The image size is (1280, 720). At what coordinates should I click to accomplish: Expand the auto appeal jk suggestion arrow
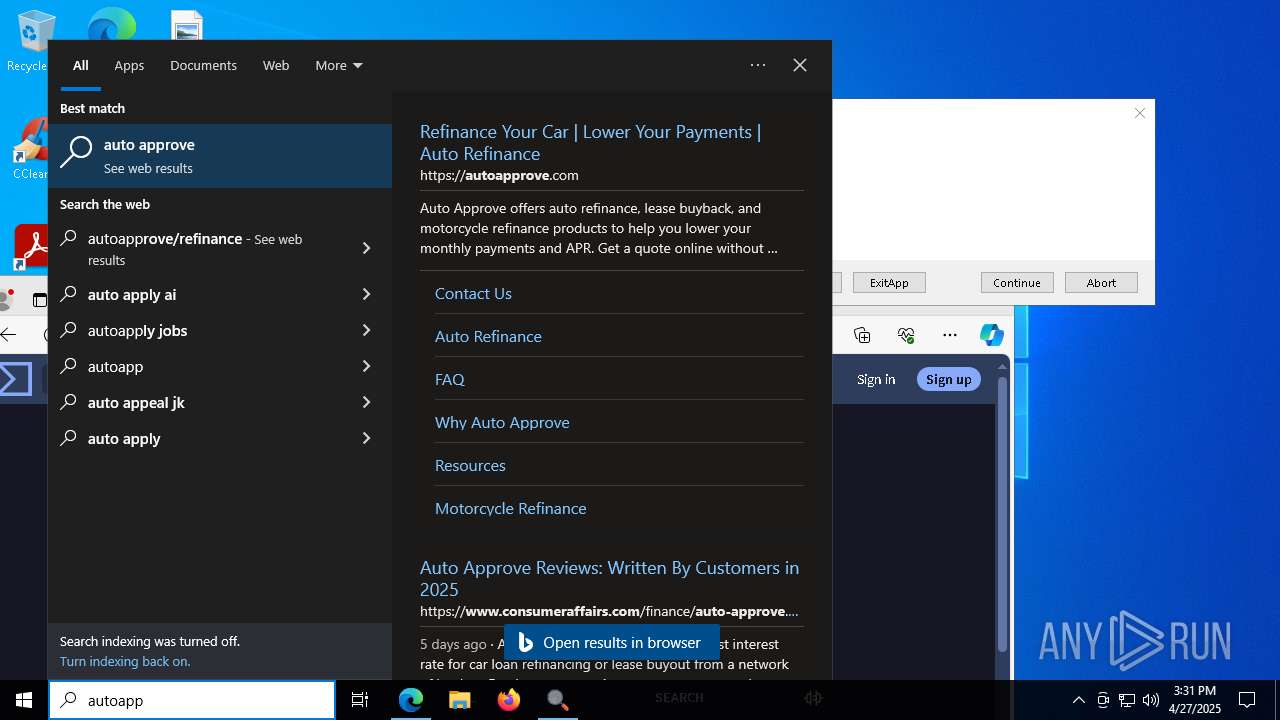point(366,402)
